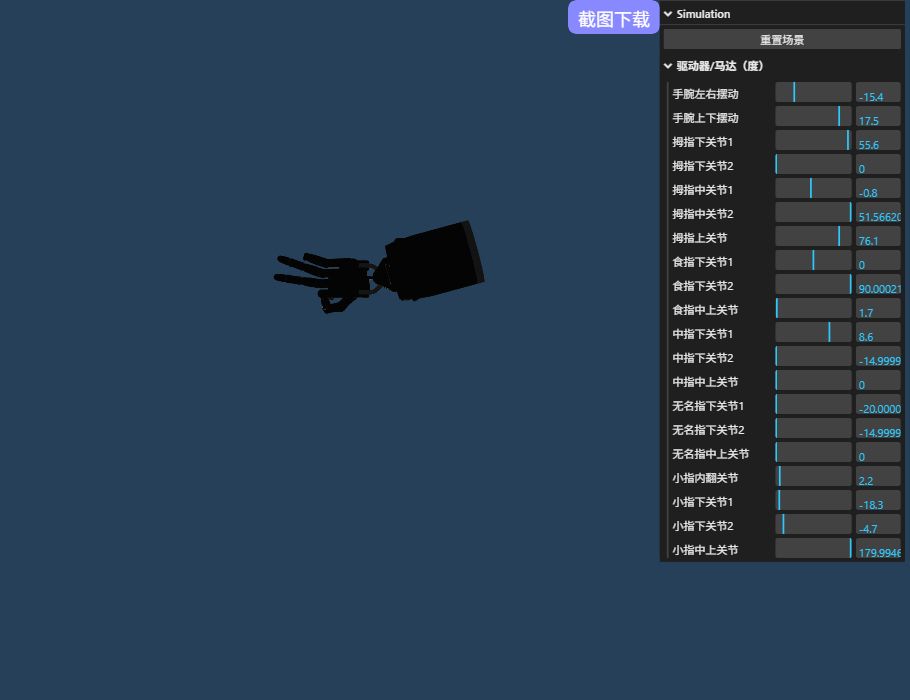This screenshot has height=700, width=910.
Task: Click the 小指中上关节 slider bar
Action: (813, 549)
